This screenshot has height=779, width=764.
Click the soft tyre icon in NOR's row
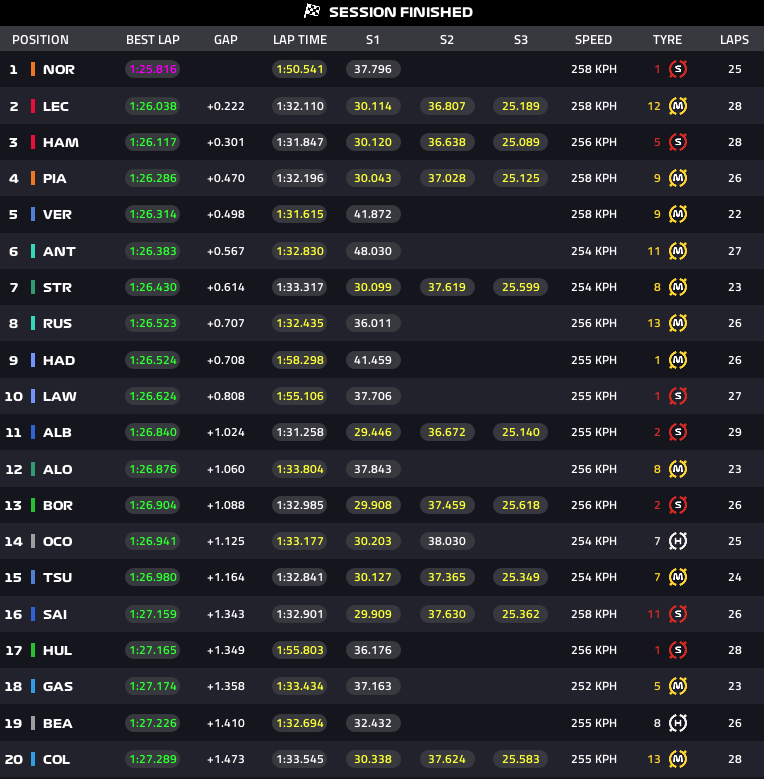pos(678,69)
